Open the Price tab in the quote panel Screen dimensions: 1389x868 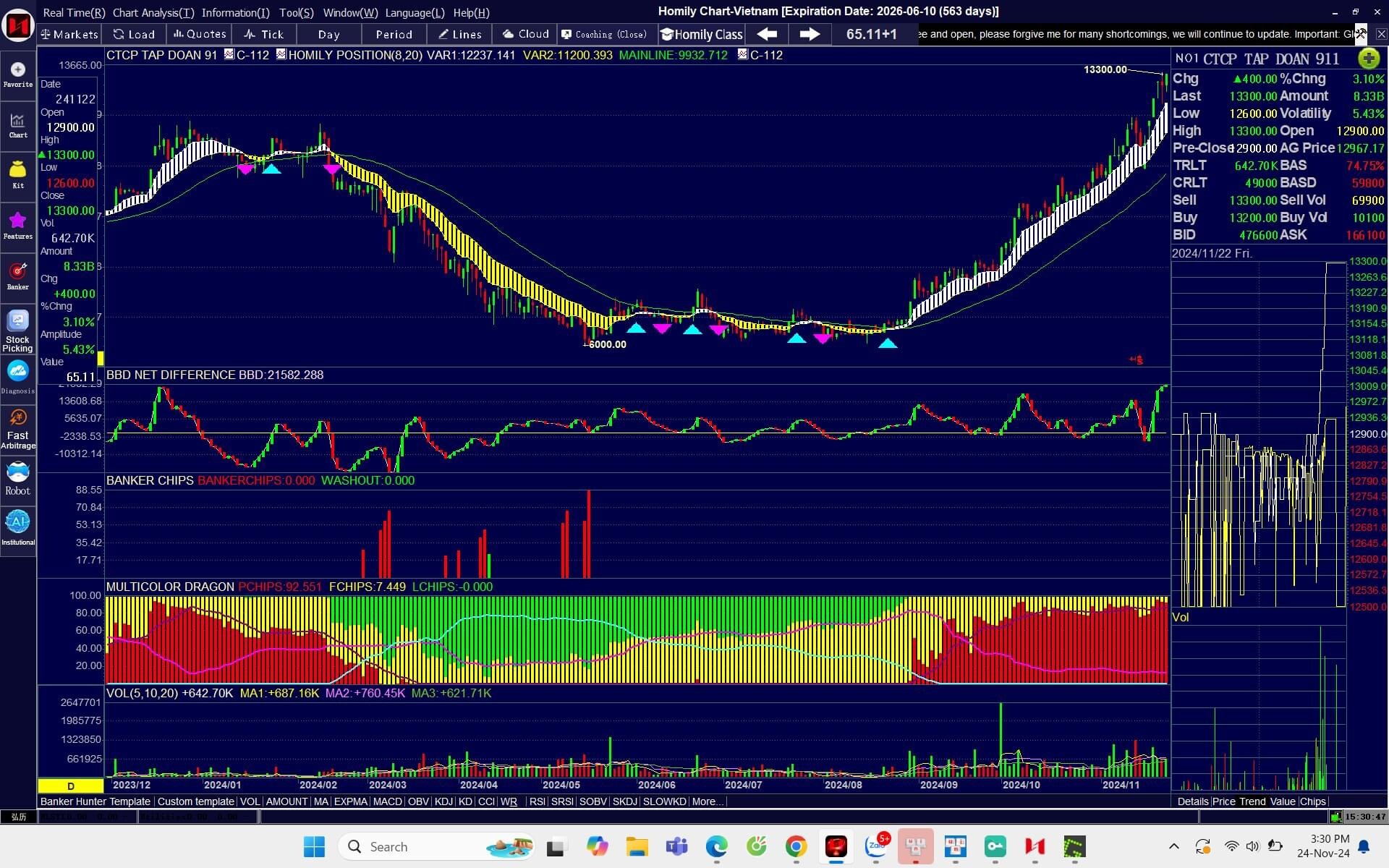point(1223,801)
